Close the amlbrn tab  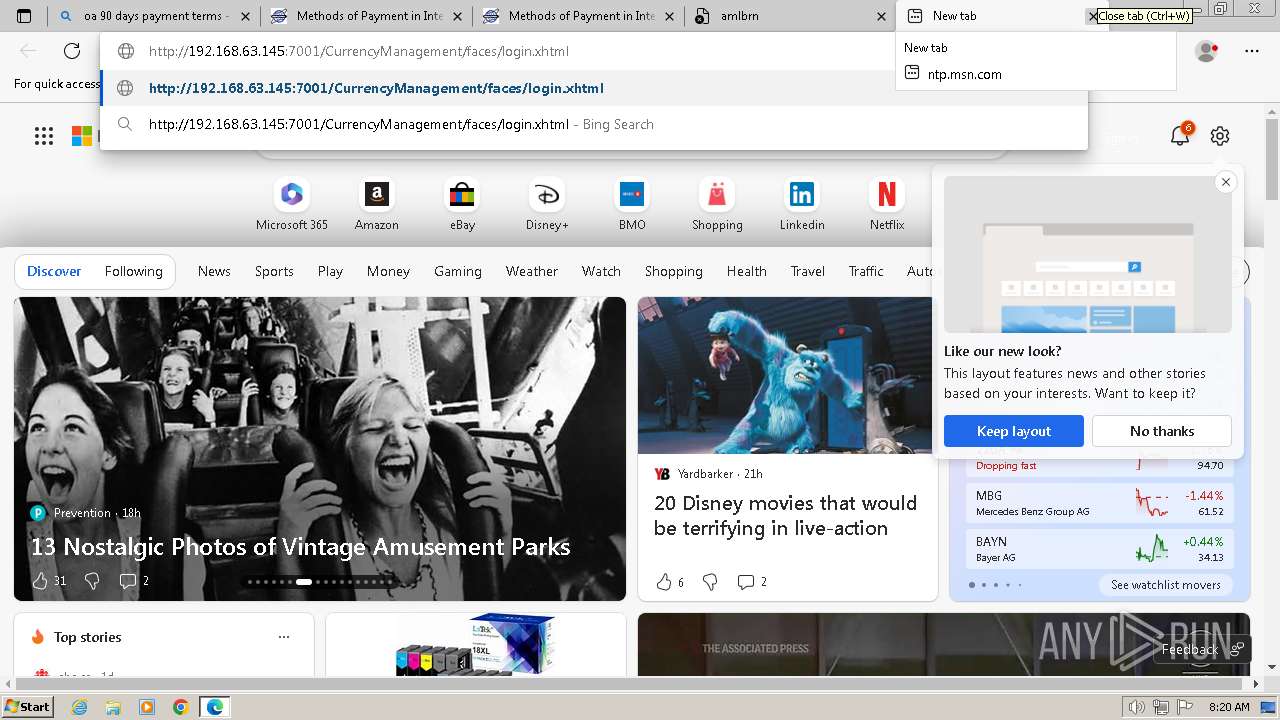coord(881,16)
